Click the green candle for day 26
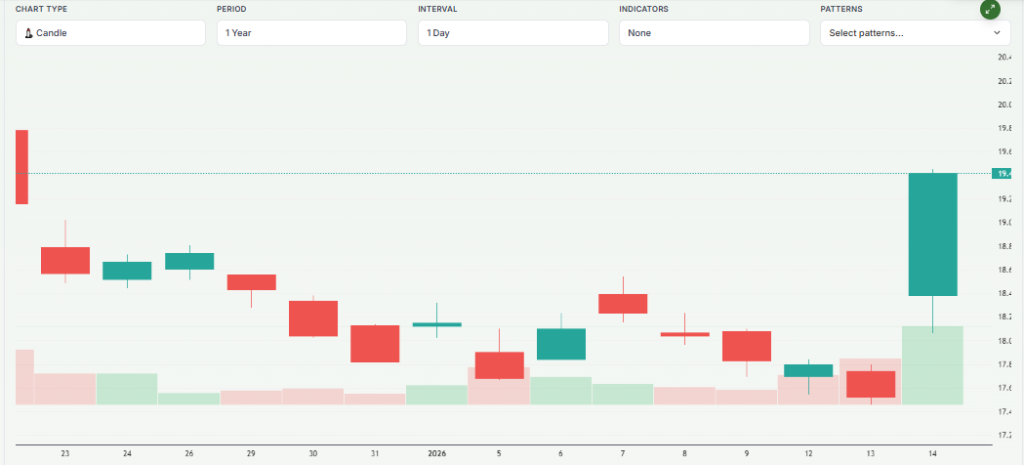 click(189, 261)
